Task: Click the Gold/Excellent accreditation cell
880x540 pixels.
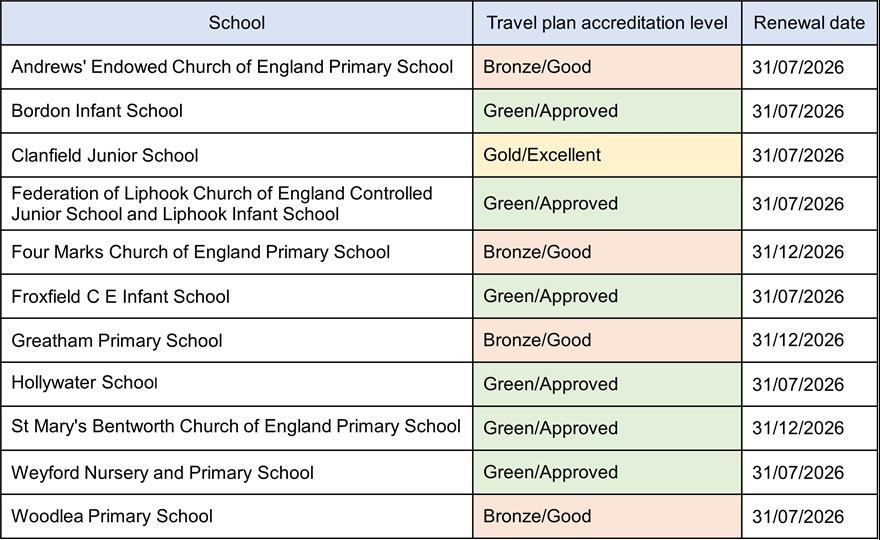Action: click(x=542, y=155)
